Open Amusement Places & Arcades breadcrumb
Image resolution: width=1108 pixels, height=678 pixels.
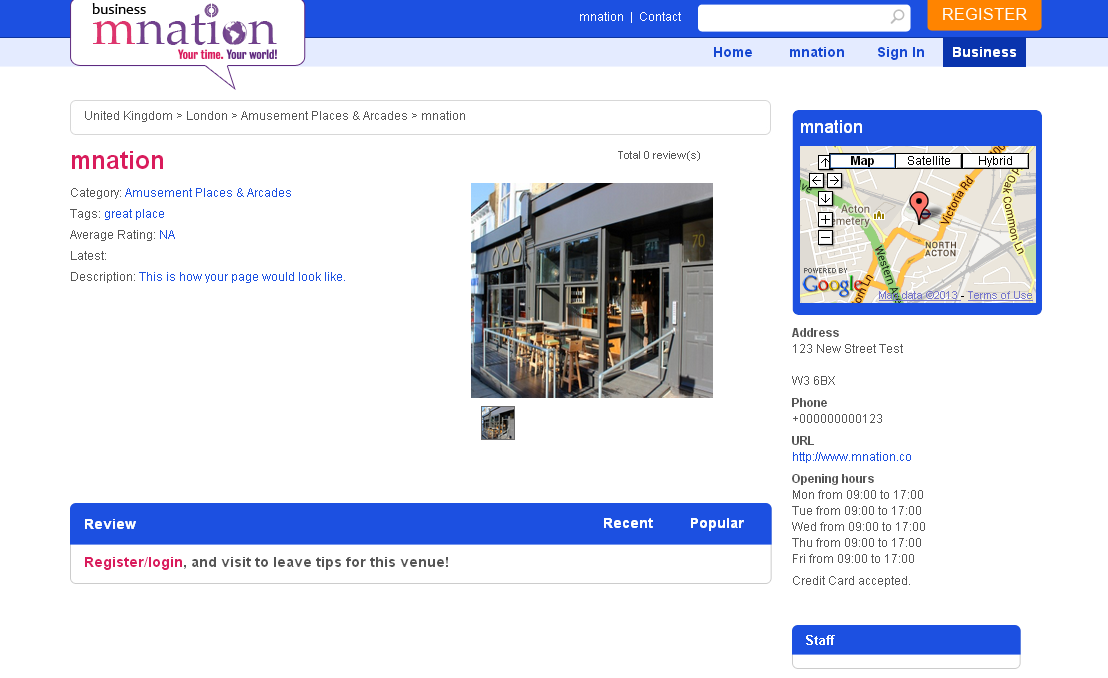[324, 116]
